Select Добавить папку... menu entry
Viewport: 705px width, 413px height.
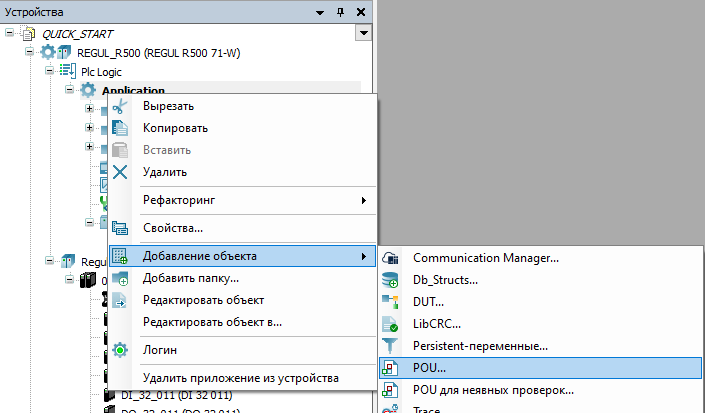click(x=190, y=278)
